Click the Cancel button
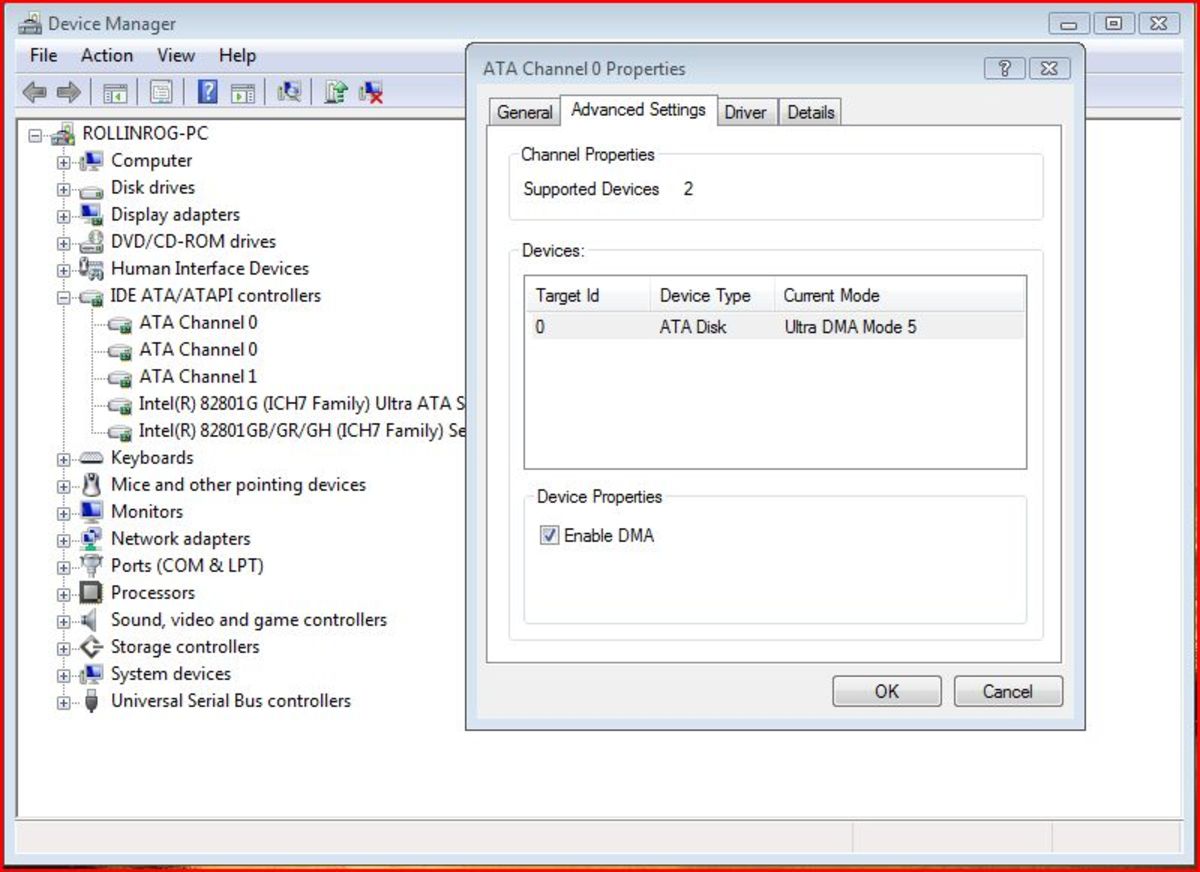This screenshot has height=872, width=1200. [x=1008, y=691]
